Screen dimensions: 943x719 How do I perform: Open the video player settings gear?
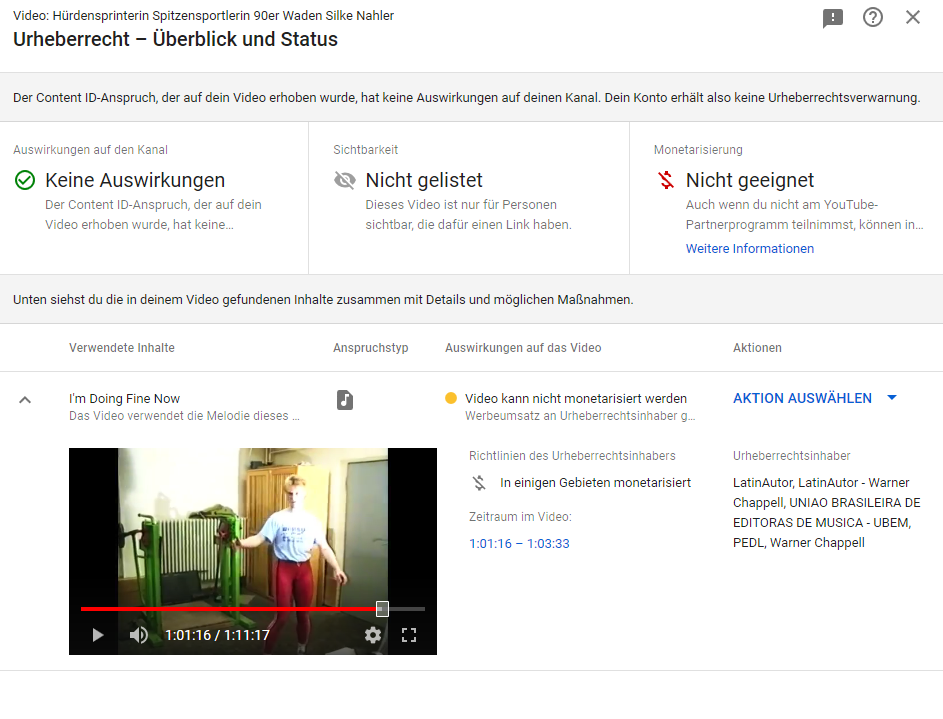pos(373,635)
